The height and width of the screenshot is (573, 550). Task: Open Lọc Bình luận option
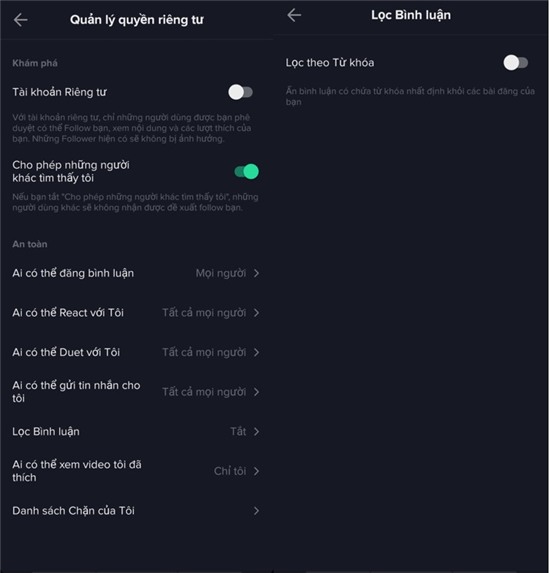[136, 432]
